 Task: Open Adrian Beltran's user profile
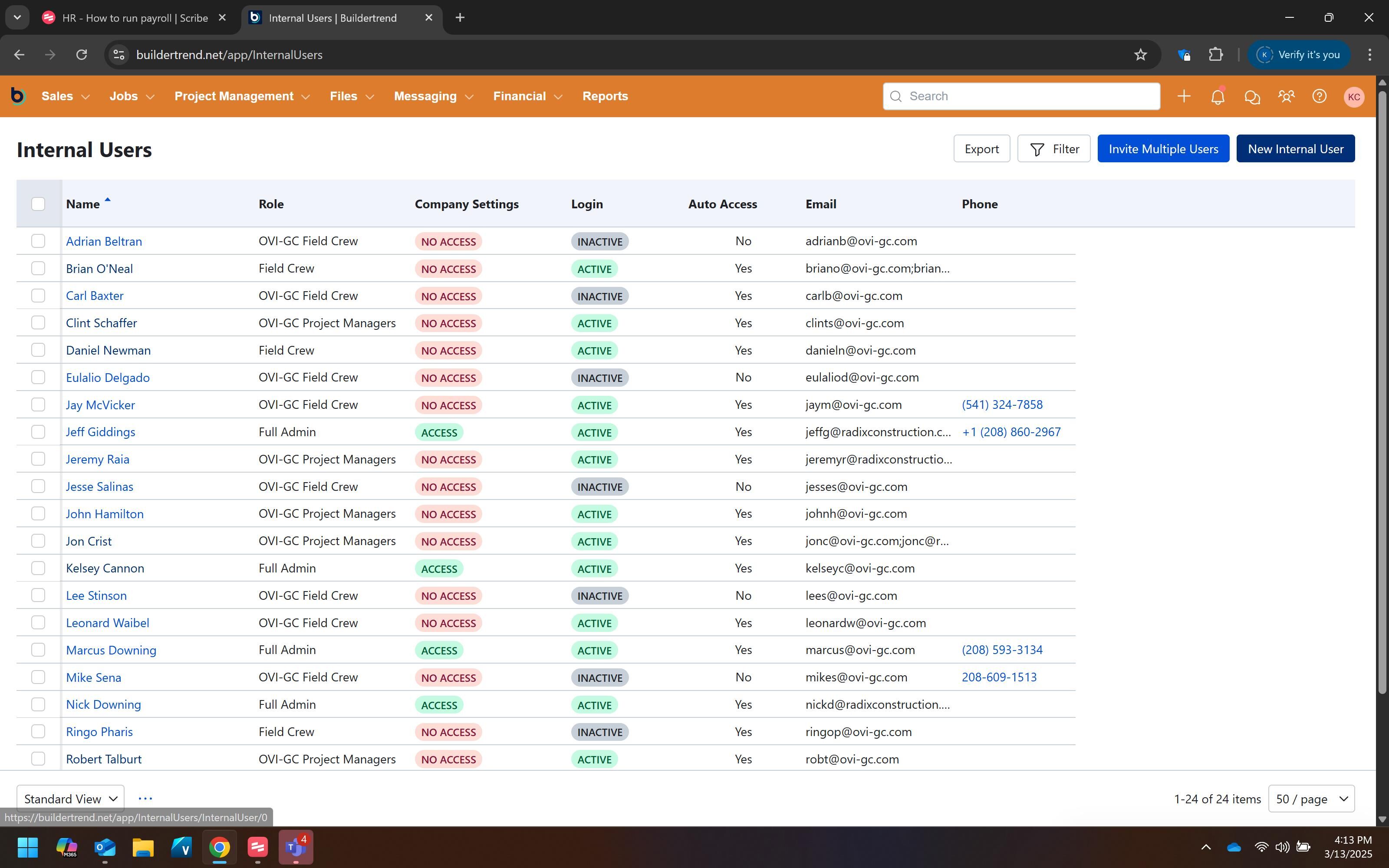pyautogui.click(x=104, y=241)
